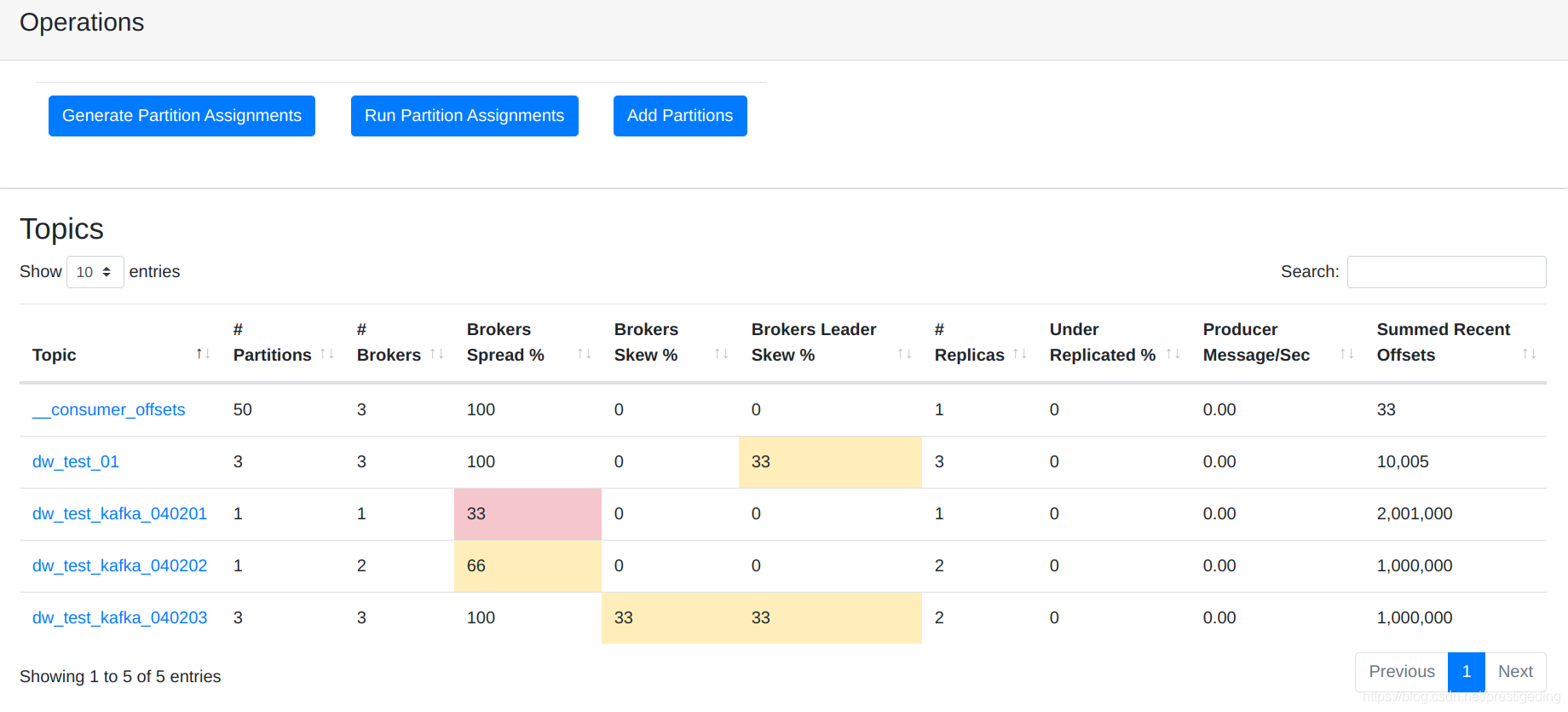This screenshot has height=712, width=1568.
Task: Open dw_test_kafka_040203 topic link
Action: click(x=119, y=618)
